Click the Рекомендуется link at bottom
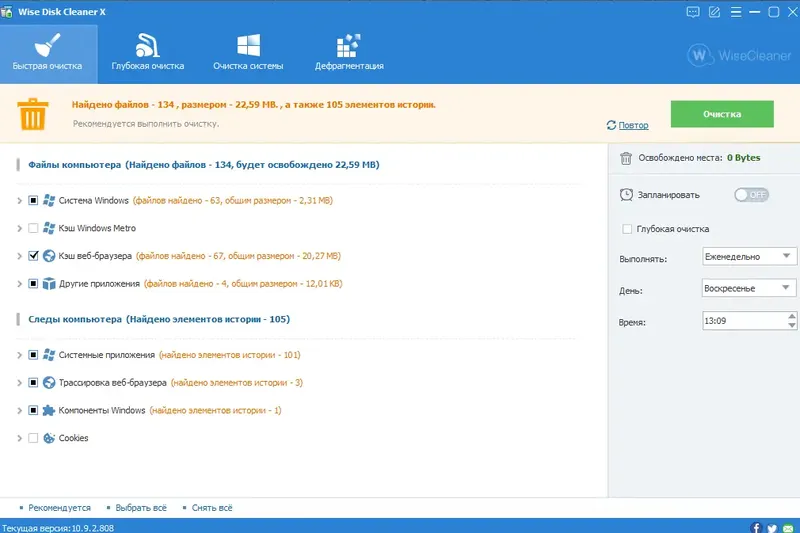Viewport: 800px width, 533px height. coord(59,507)
